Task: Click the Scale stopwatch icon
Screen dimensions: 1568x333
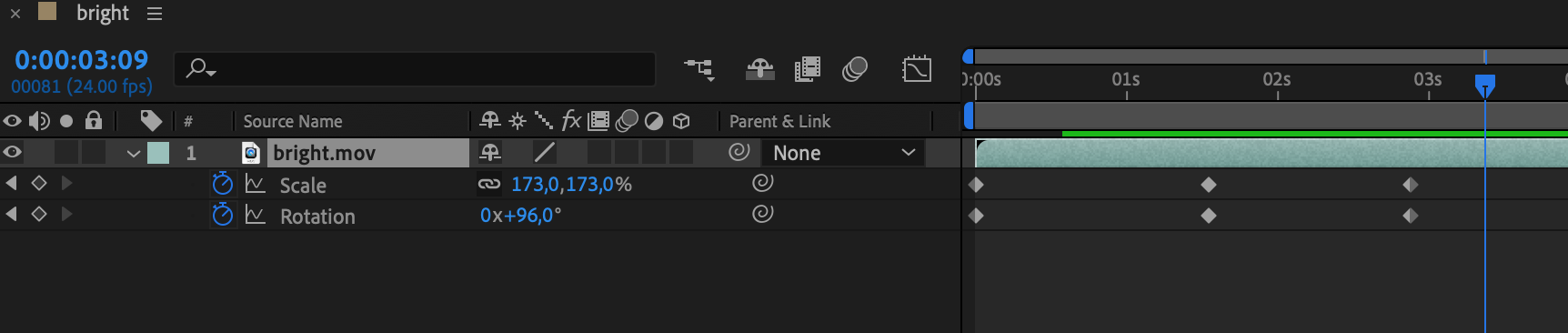Action: pos(222,184)
